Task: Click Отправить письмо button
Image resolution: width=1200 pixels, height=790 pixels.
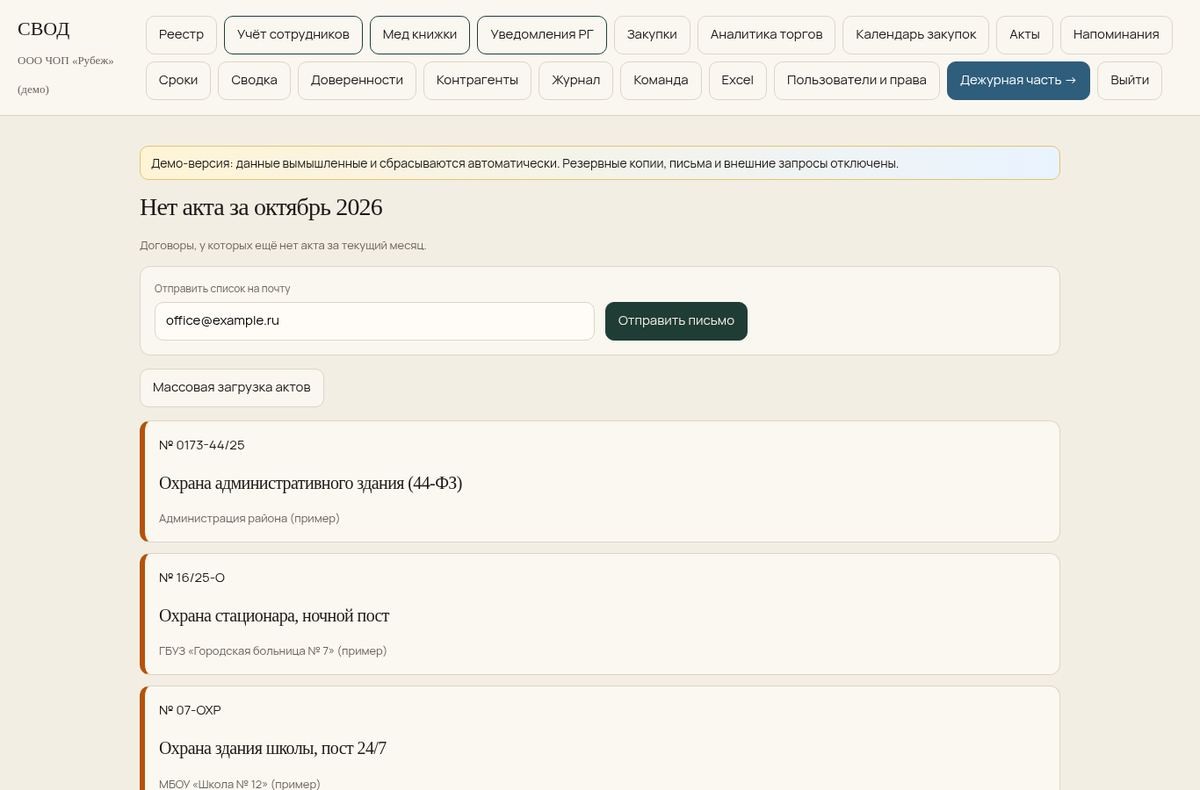Action: pos(676,321)
